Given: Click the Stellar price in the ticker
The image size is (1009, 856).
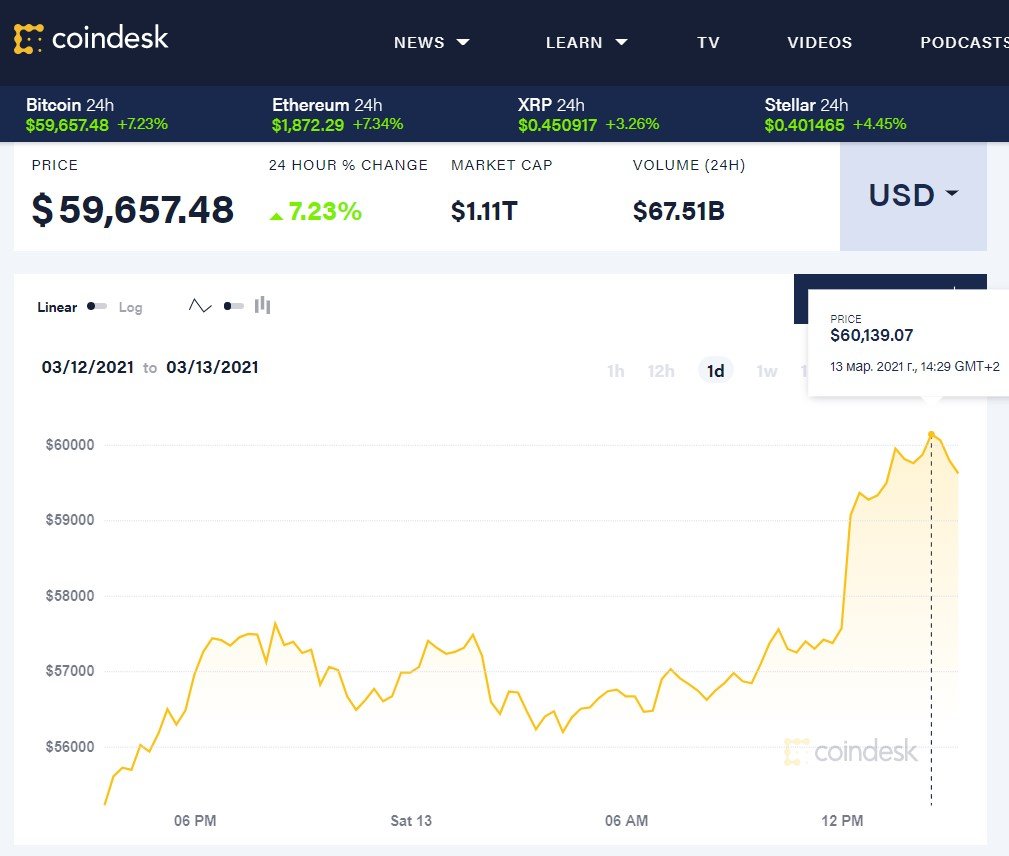Looking at the screenshot, I should click(806, 126).
